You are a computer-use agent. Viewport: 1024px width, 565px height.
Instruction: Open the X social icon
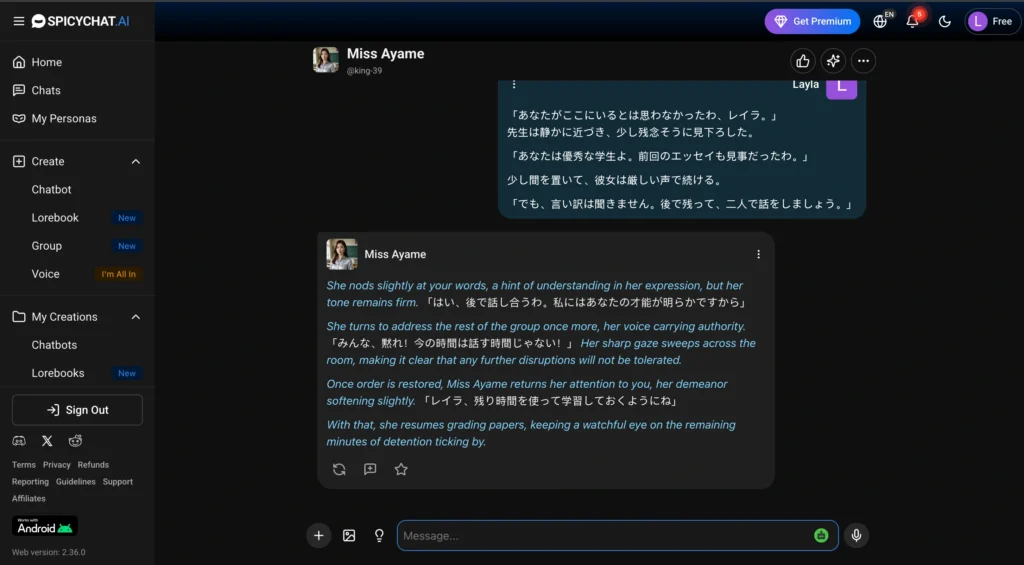click(47, 441)
